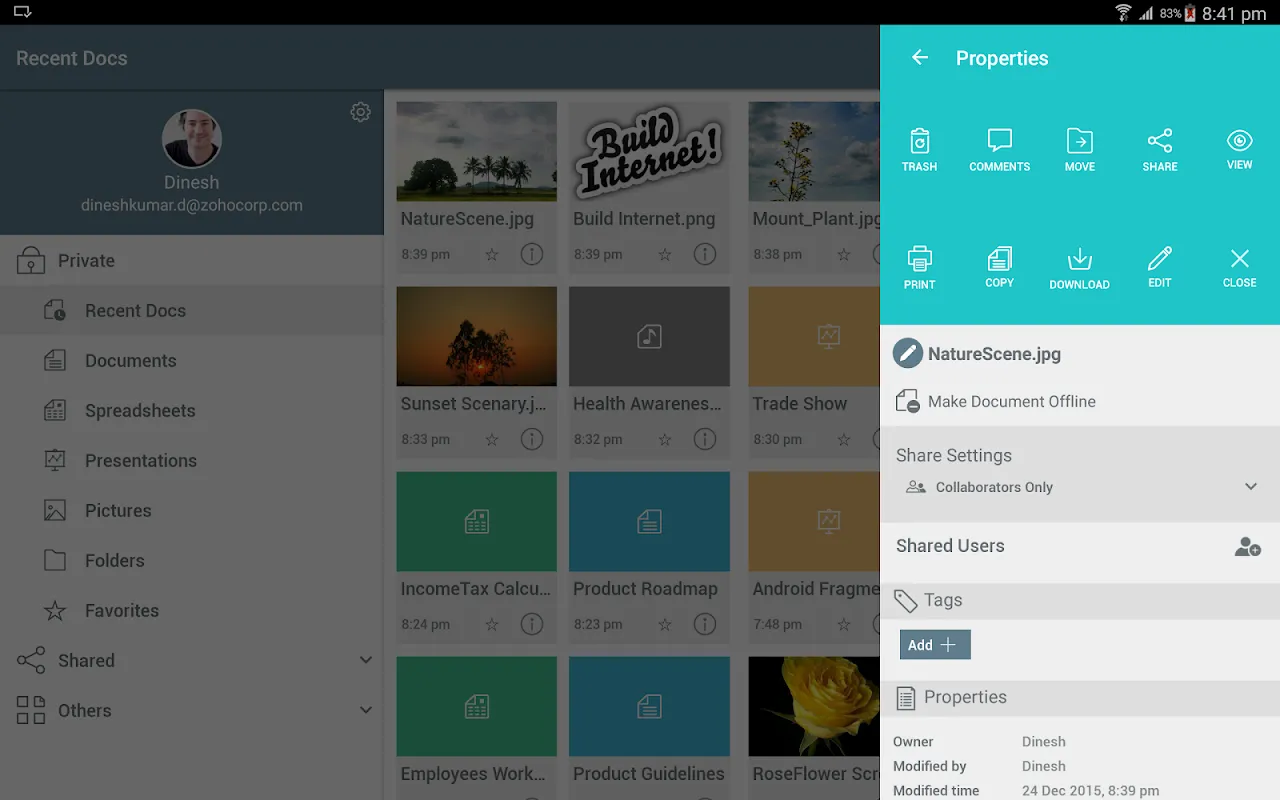1280x800 pixels.
Task: Tap the Share icon
Action: coord(1159,149)
